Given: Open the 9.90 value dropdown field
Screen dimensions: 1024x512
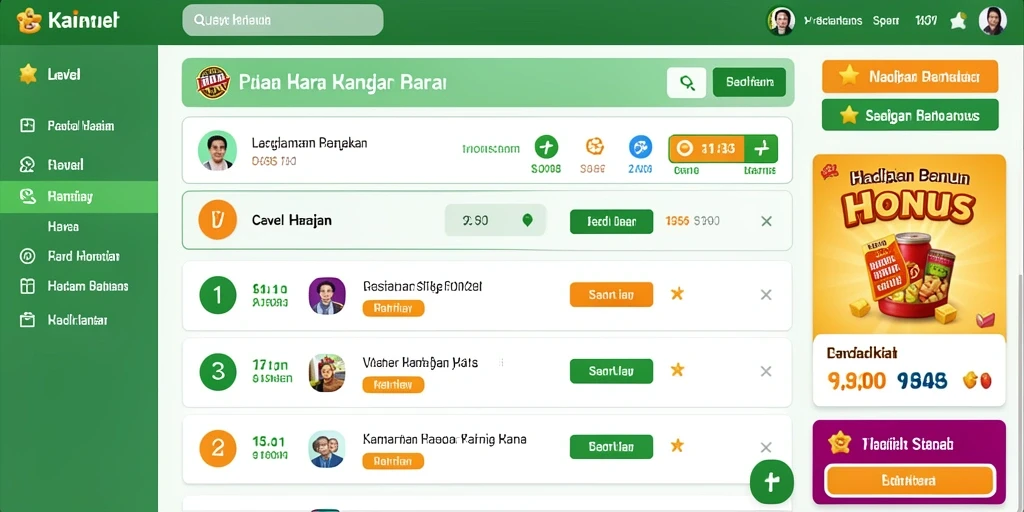Looking at the screenshot, I should coord(495,221).
